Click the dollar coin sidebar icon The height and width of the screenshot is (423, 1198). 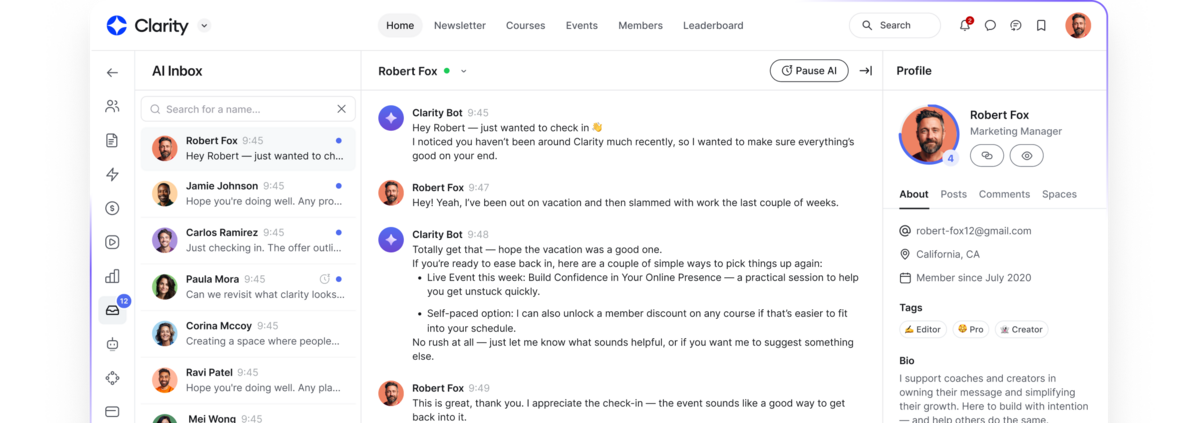point(112,208)
